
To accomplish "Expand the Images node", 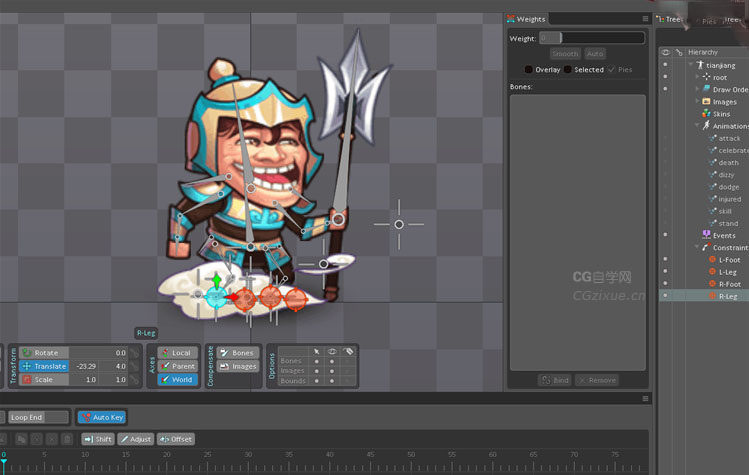I will click(x=697, y=101).
